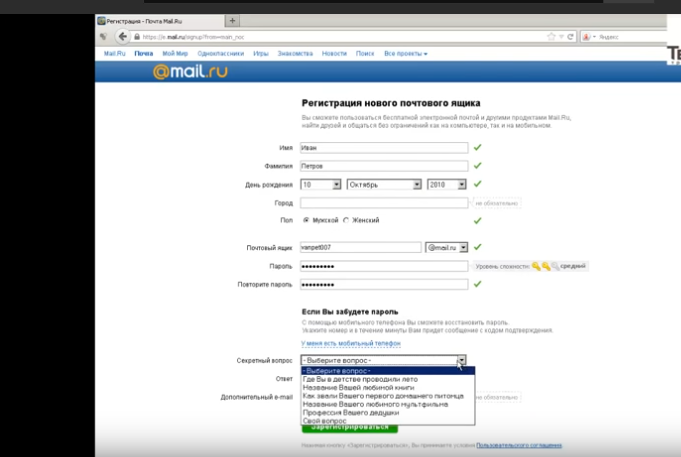Click the @mail.ru logo
Image resolution: width=681 pixels, height=457 pixels.
pyautogui.click(x=190, y=71)
